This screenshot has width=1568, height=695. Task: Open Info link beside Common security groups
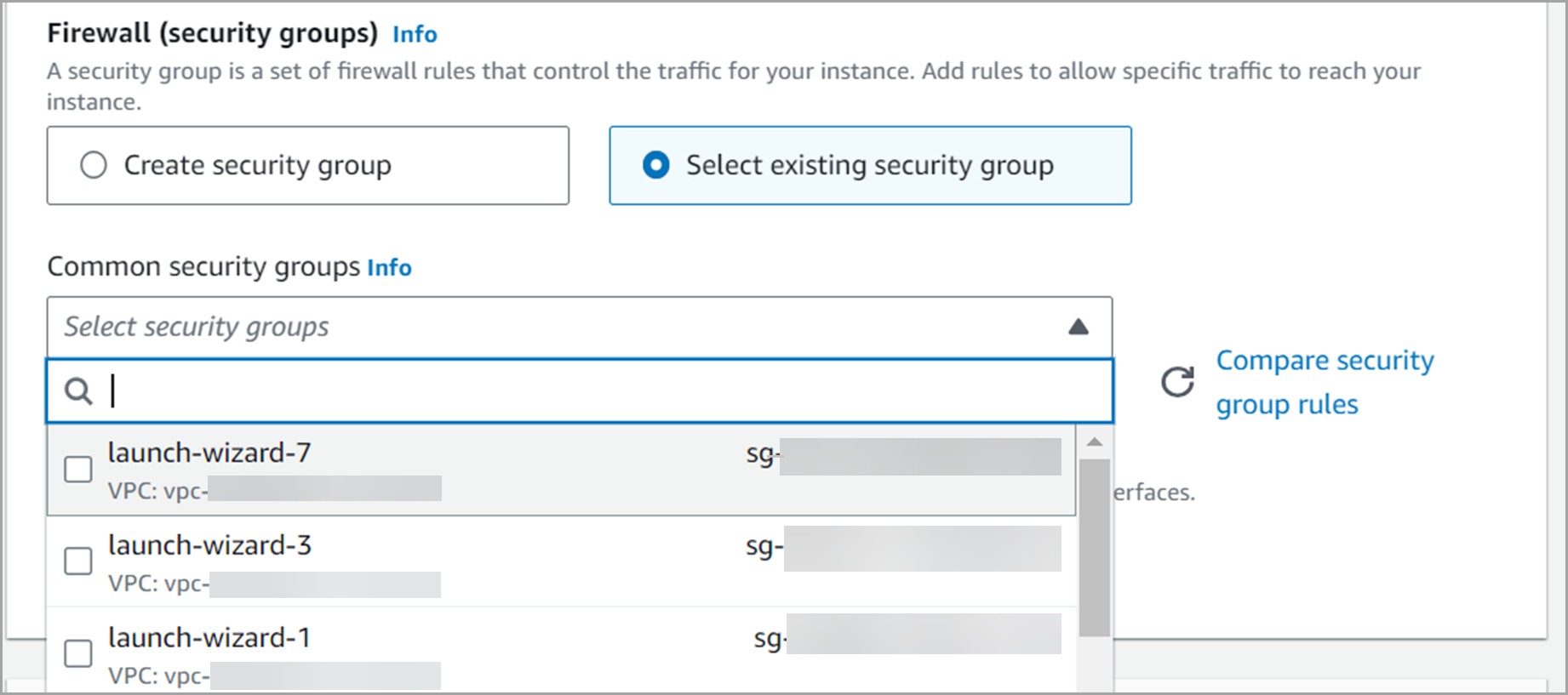tap(389, 268)
